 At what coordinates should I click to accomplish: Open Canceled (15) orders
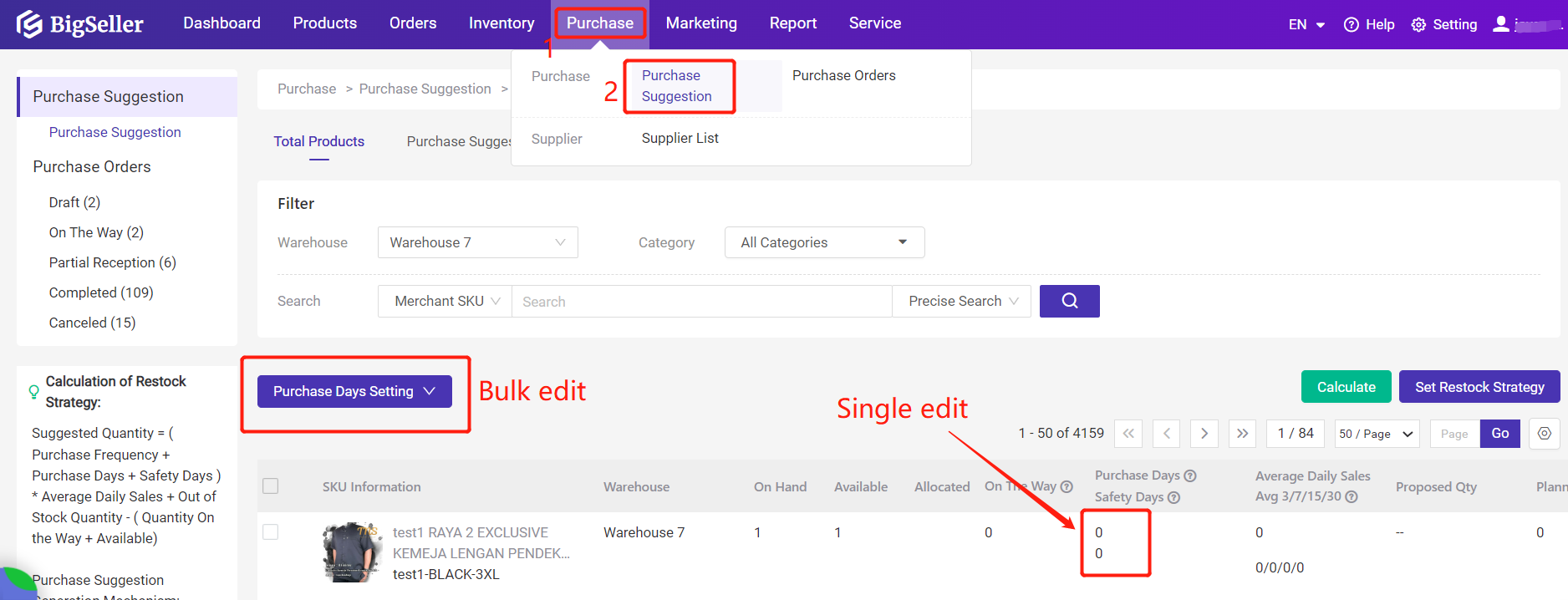point(92,323)
